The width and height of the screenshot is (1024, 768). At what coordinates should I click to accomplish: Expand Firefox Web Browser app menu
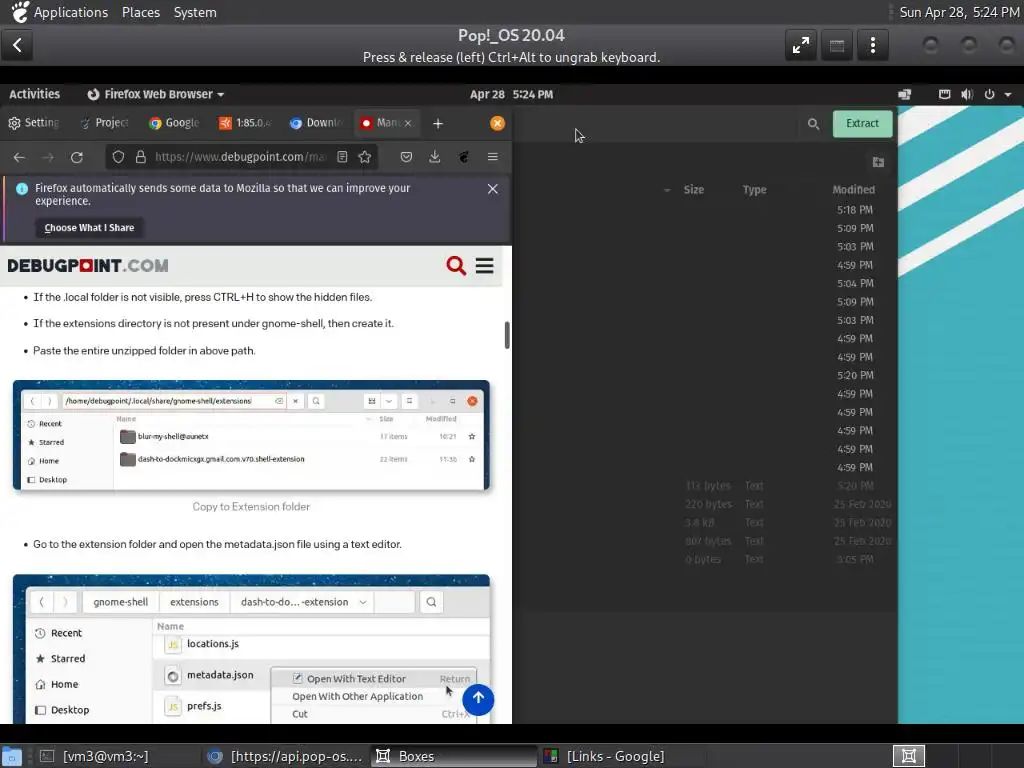tap(155, 94)
